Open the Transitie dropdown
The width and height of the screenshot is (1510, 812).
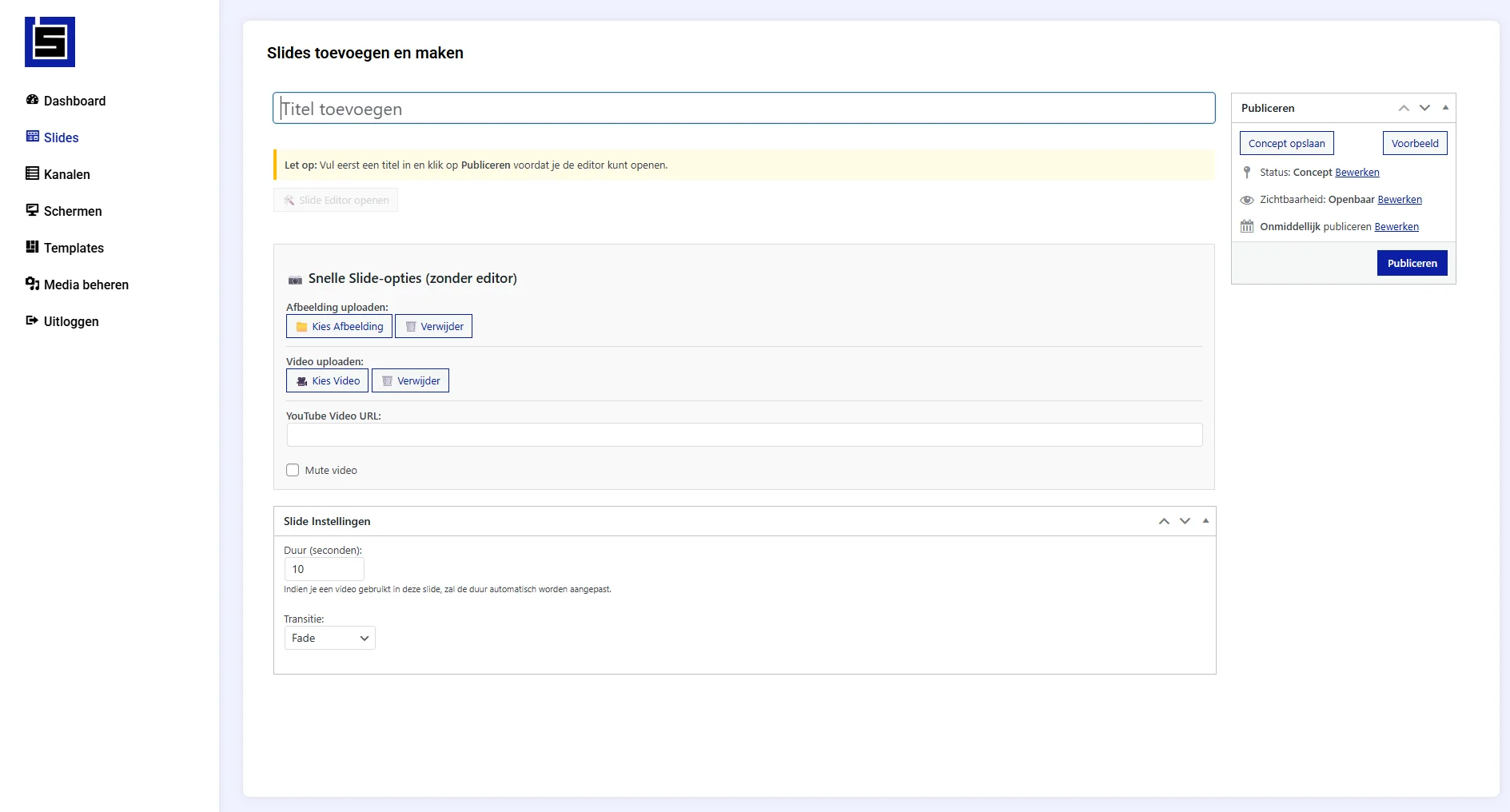click(329, 638)
